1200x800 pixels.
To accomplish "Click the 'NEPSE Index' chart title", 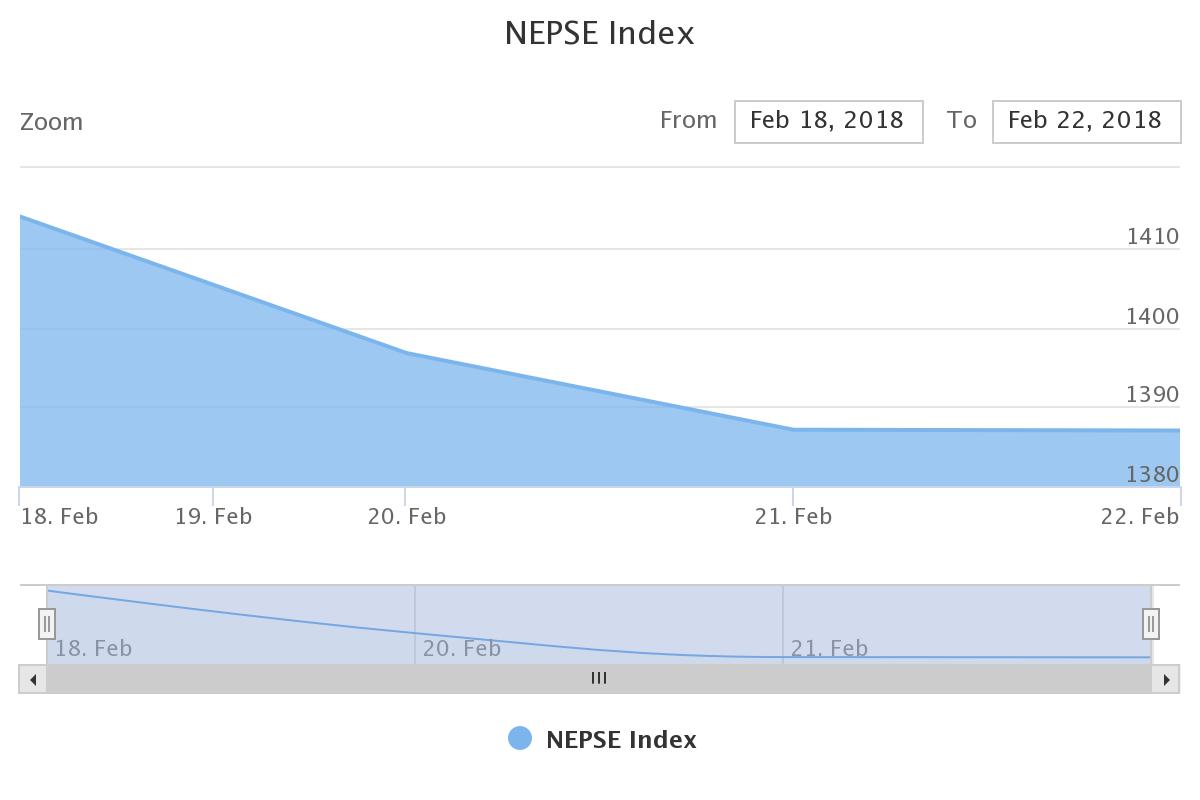I will (x=600, y=33).
